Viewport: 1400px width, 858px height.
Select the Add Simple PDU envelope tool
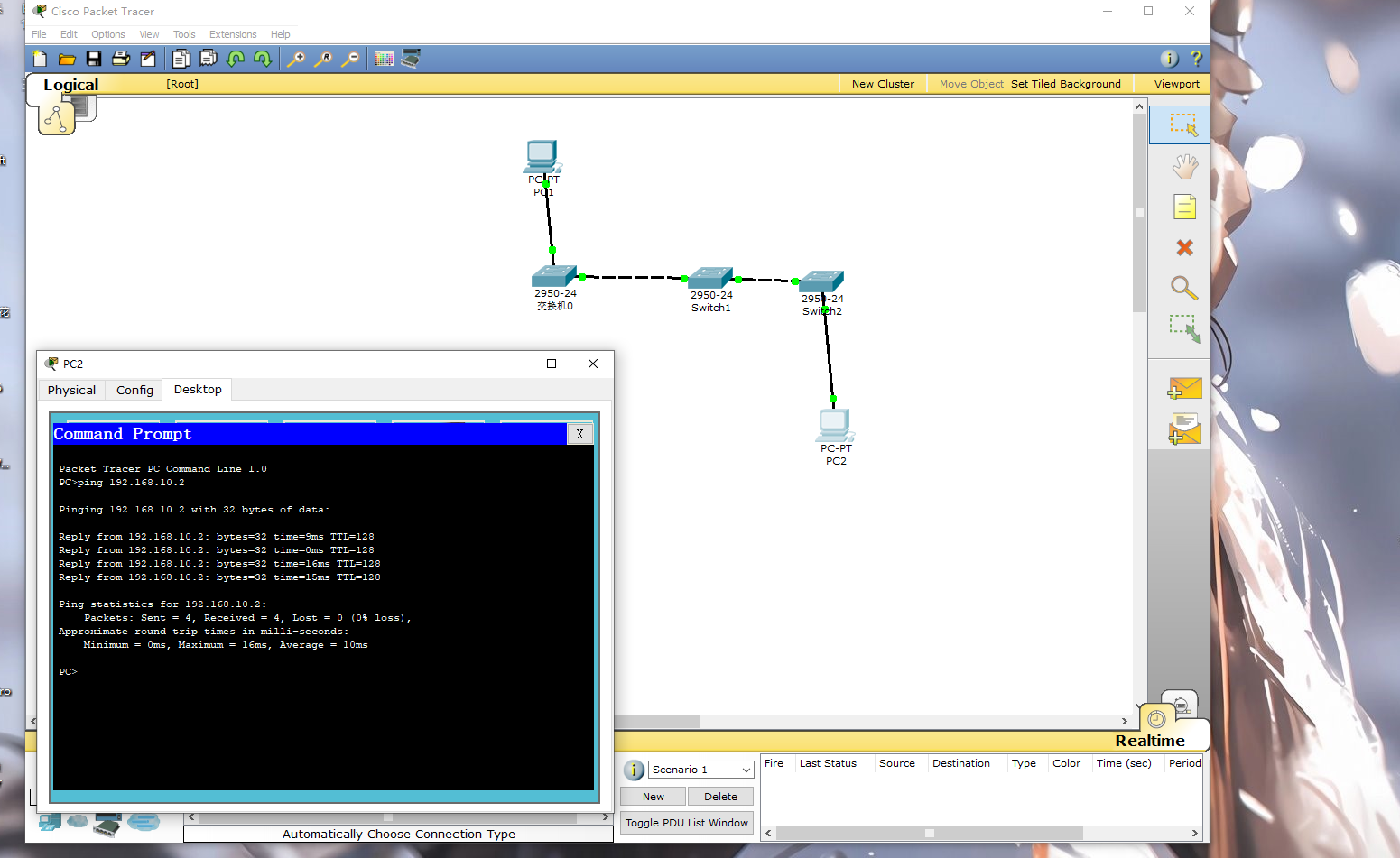tap(1184, 388)
